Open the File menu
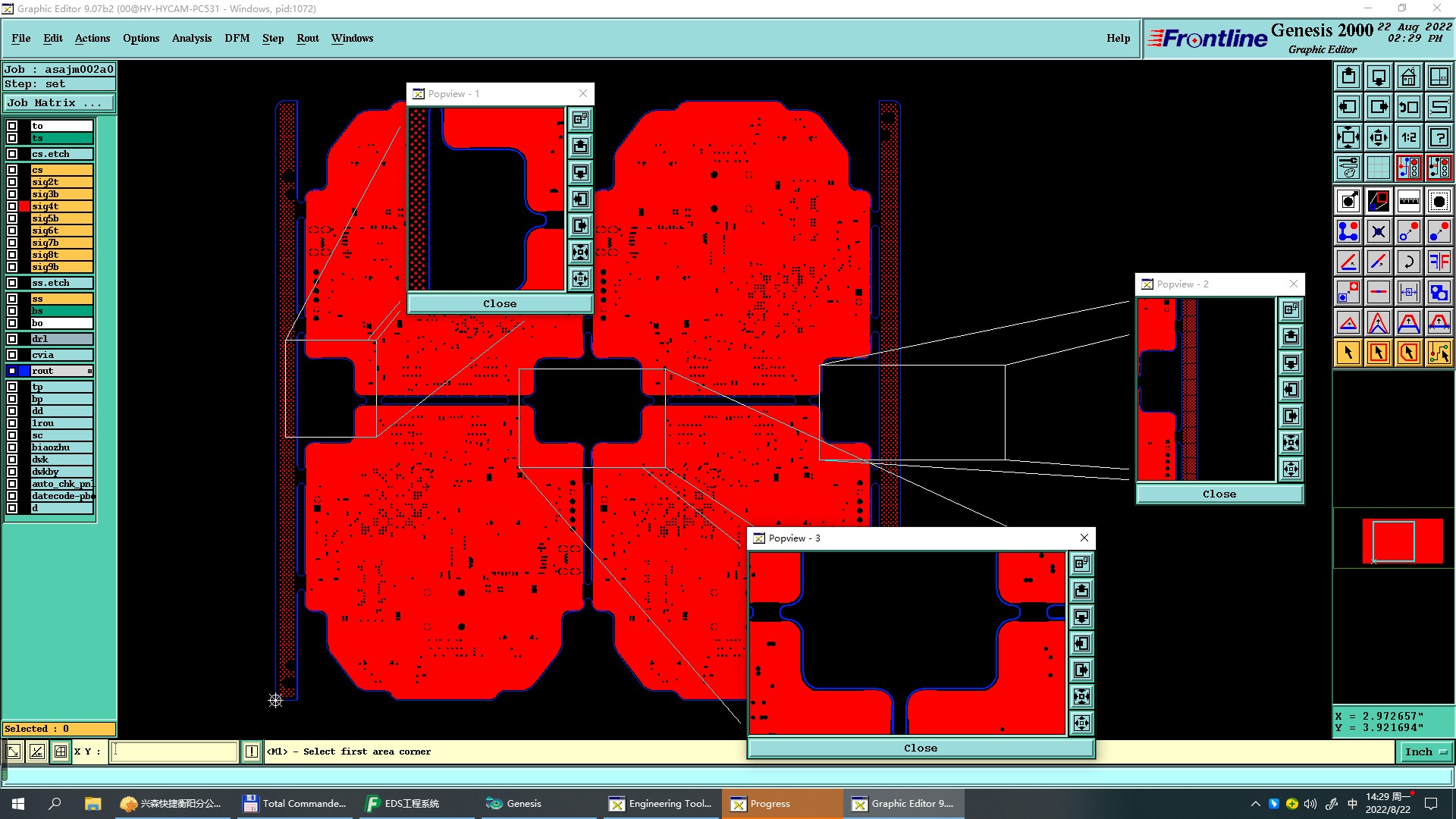Screen dimensions: 1456x819 [x=21, y=38]
